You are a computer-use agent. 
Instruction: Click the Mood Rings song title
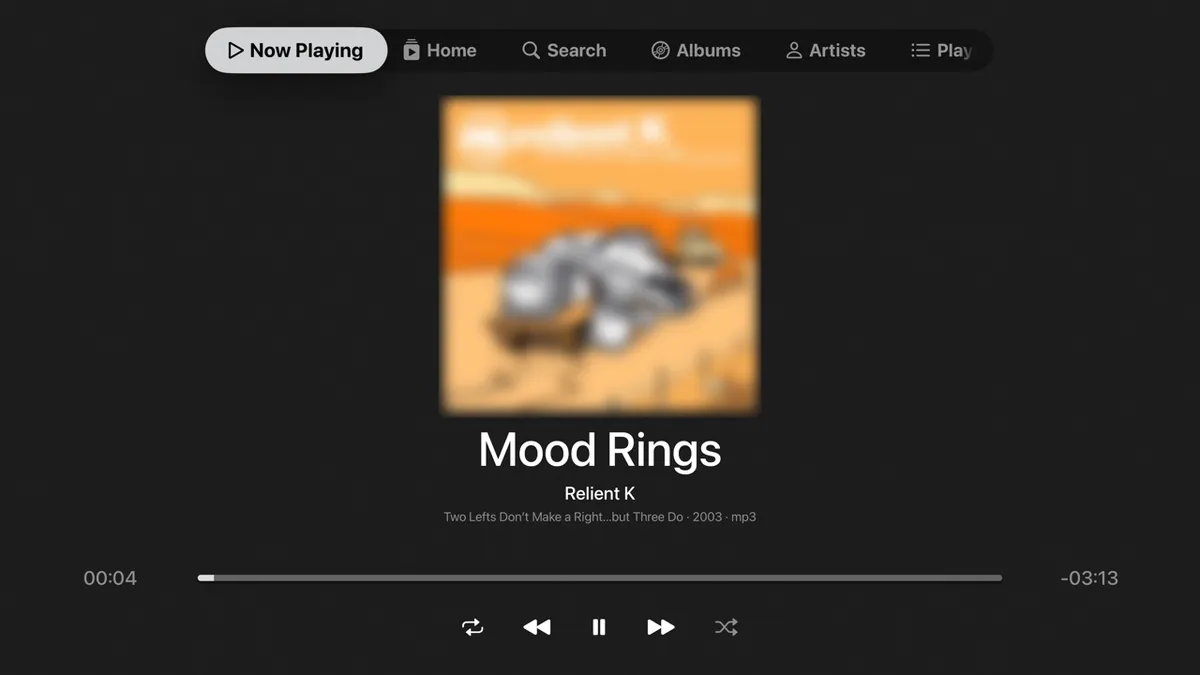(x=600, y=449)
